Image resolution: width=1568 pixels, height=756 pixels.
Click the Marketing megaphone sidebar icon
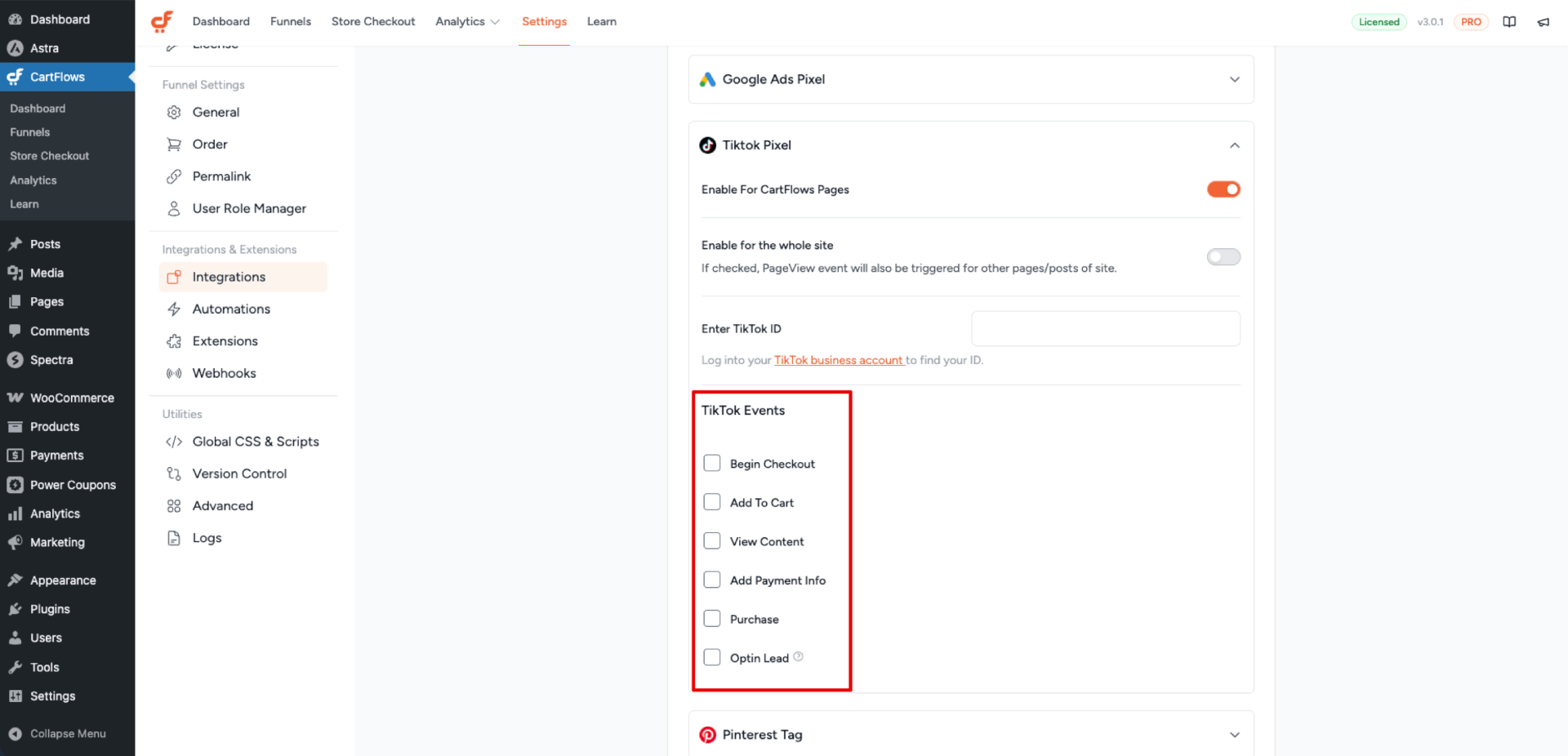15,542
